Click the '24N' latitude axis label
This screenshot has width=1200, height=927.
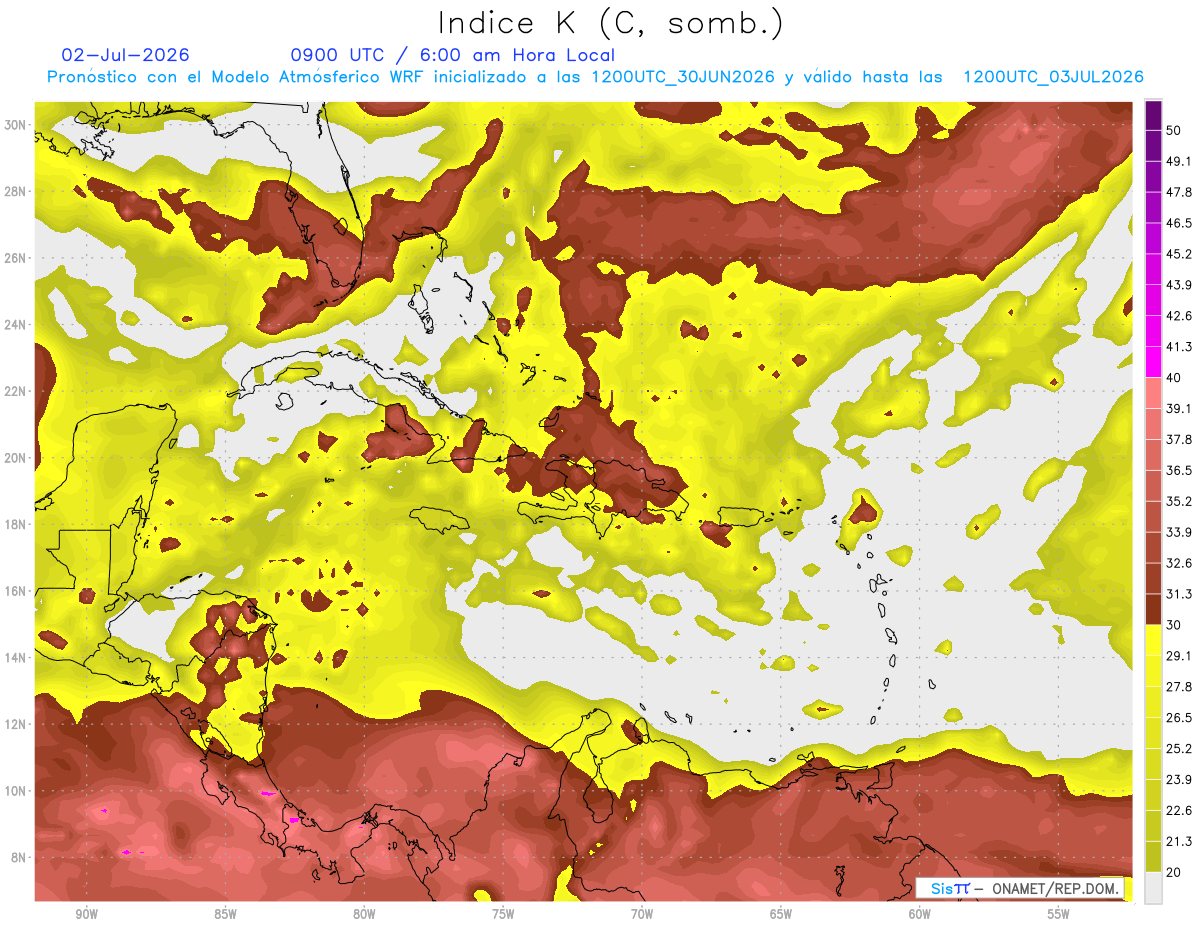pos(16,325)
